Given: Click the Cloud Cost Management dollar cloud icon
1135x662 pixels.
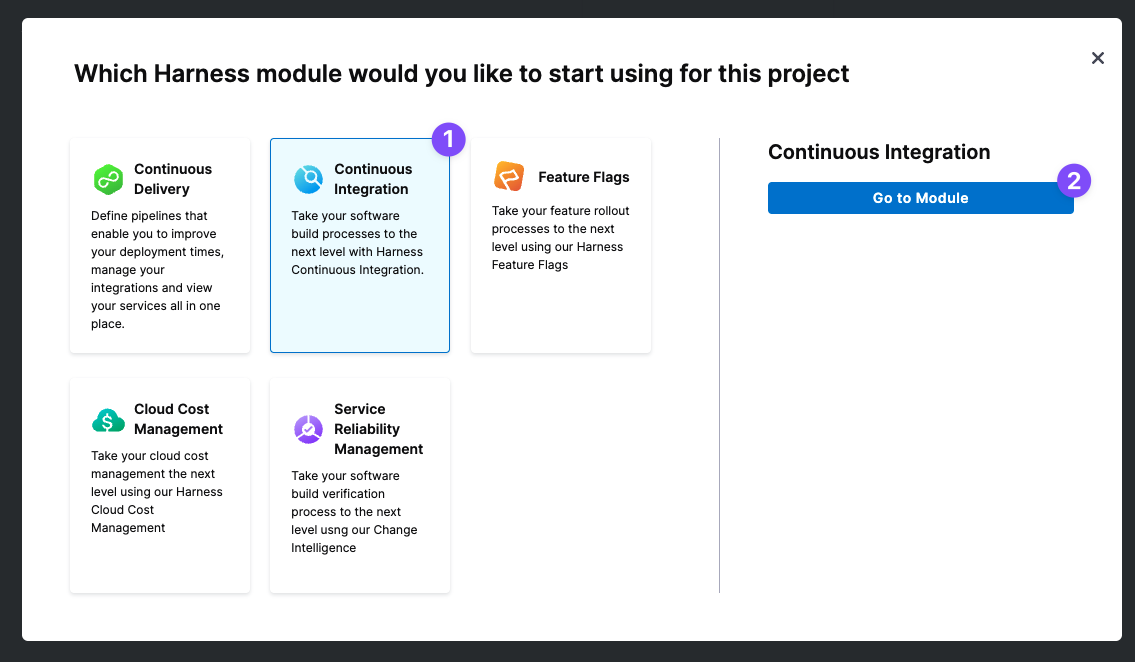Looking at the screenshot, I should (x=109, y=420).
